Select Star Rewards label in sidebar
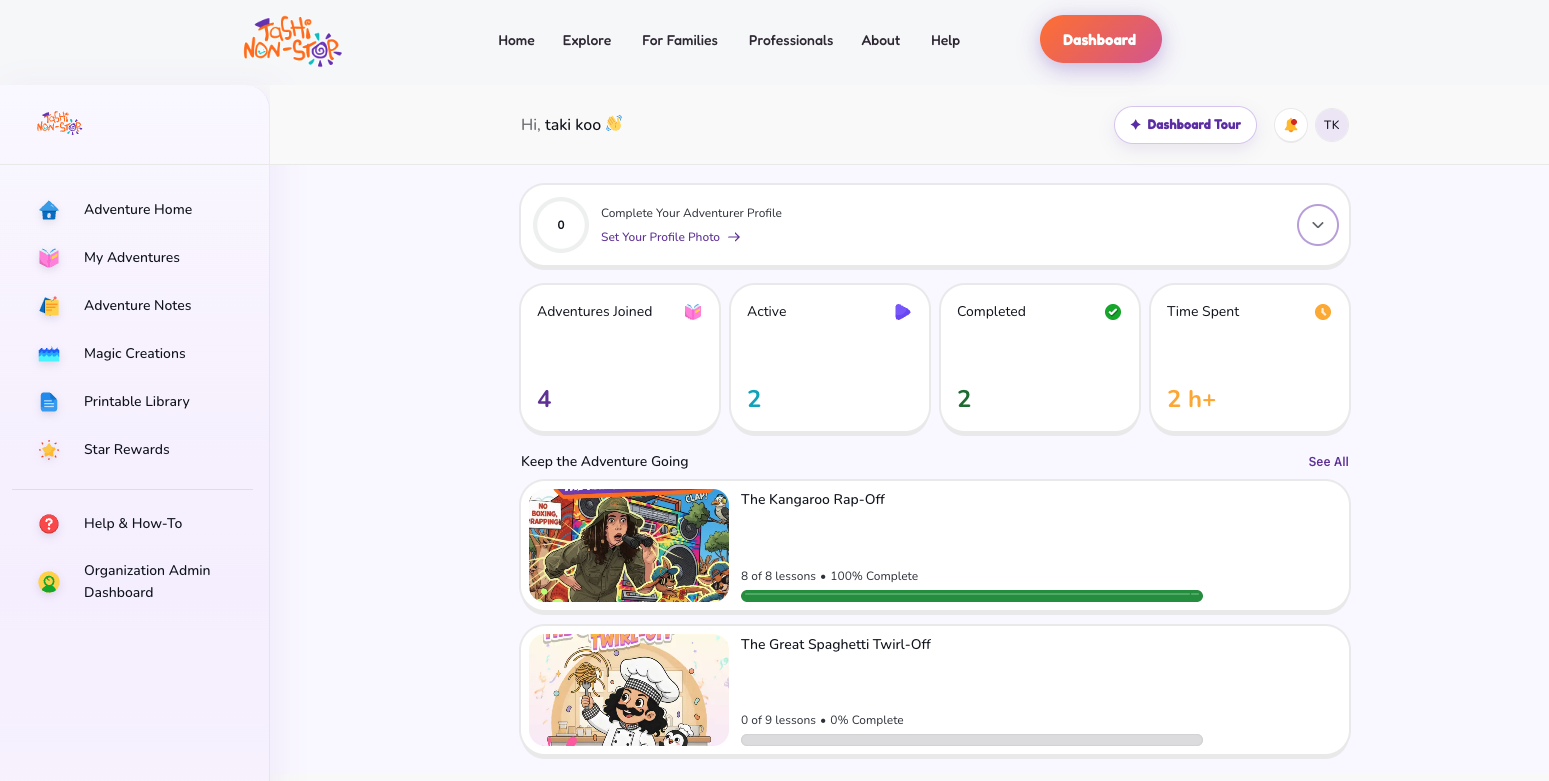The image size is (1549, 781). pyautogui.click(x=127, y=450)
